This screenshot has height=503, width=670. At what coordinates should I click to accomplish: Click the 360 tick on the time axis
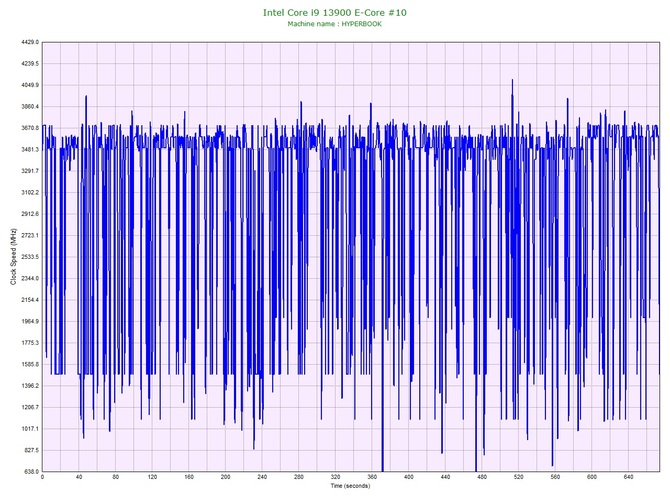pyautogui.click(x=372, y=477)
